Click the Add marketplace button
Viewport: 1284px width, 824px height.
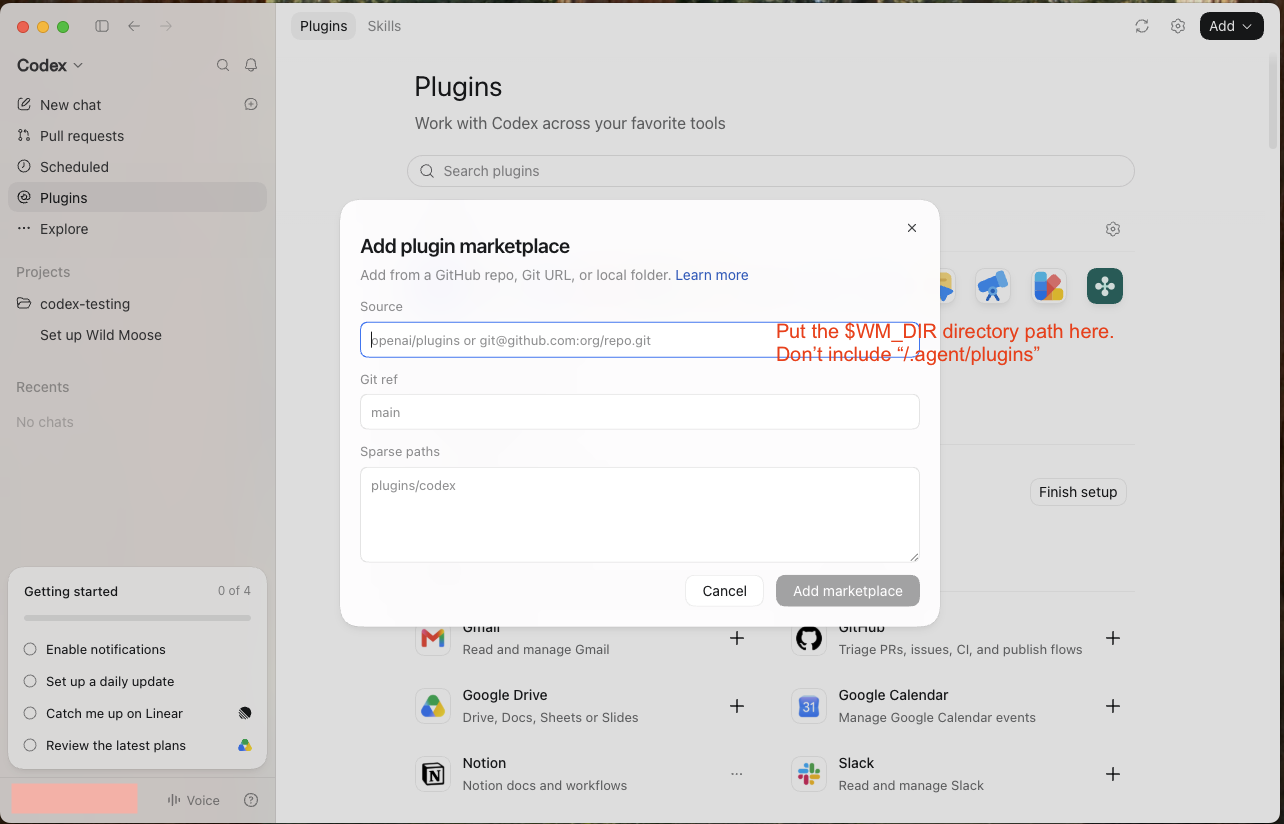(848, 591)
